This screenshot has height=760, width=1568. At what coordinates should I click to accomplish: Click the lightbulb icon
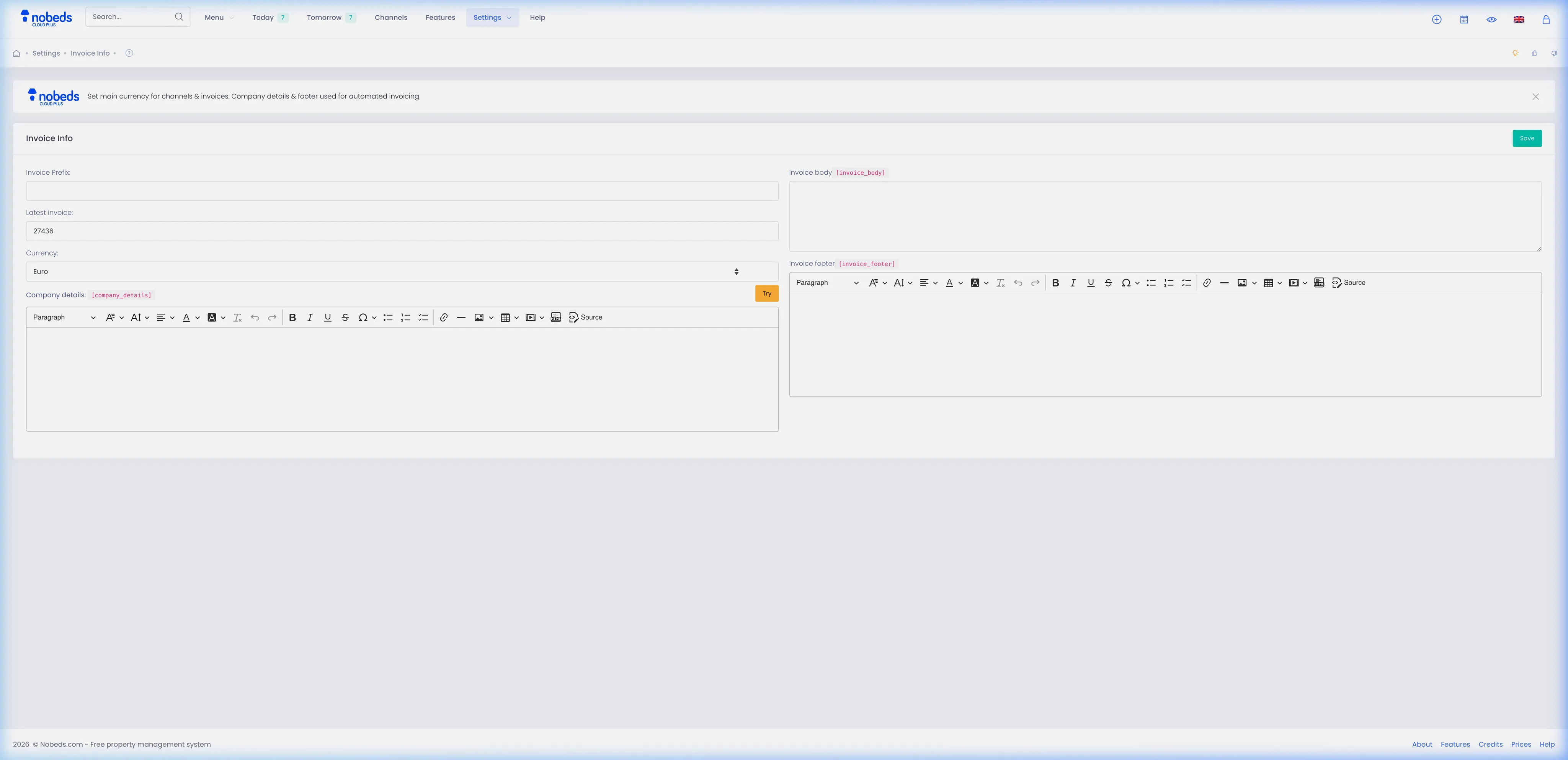pyautogui.click(x=1515, y=53)
